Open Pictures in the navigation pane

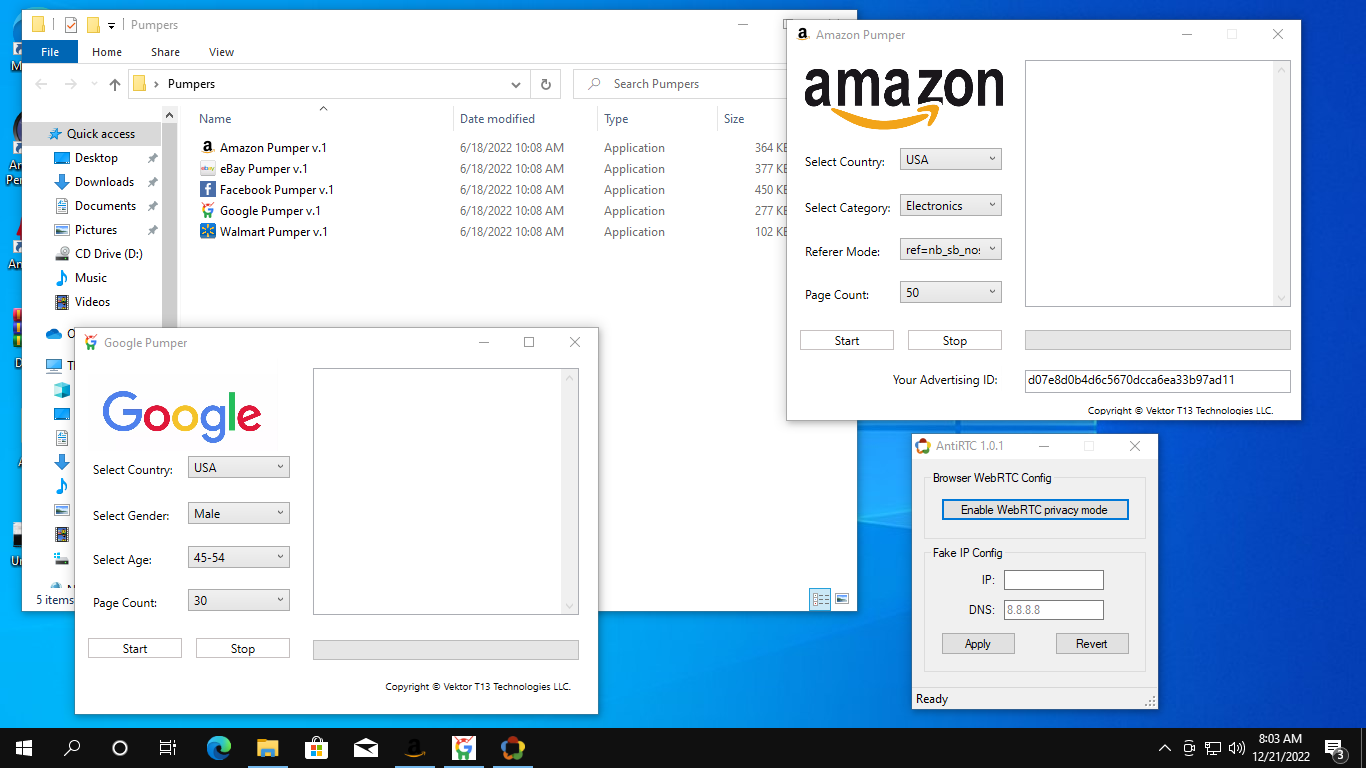(96, 230)
